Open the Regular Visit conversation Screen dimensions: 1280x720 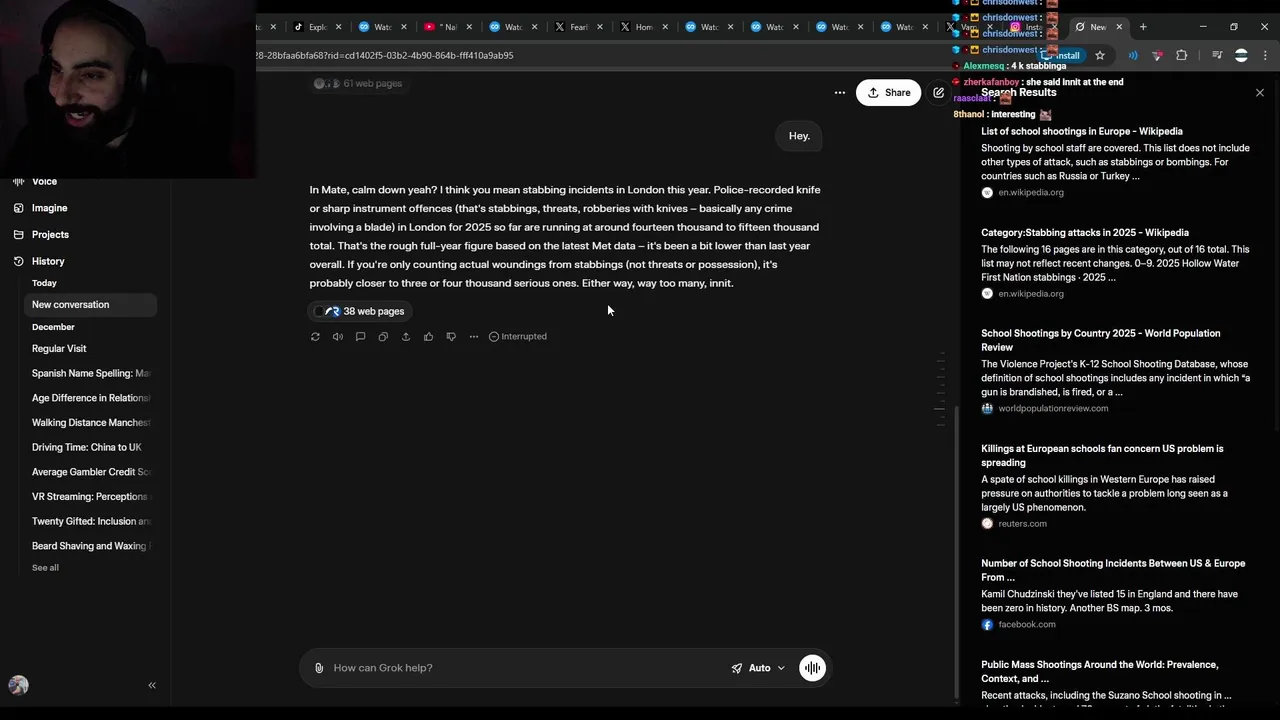tap(90, 349)
